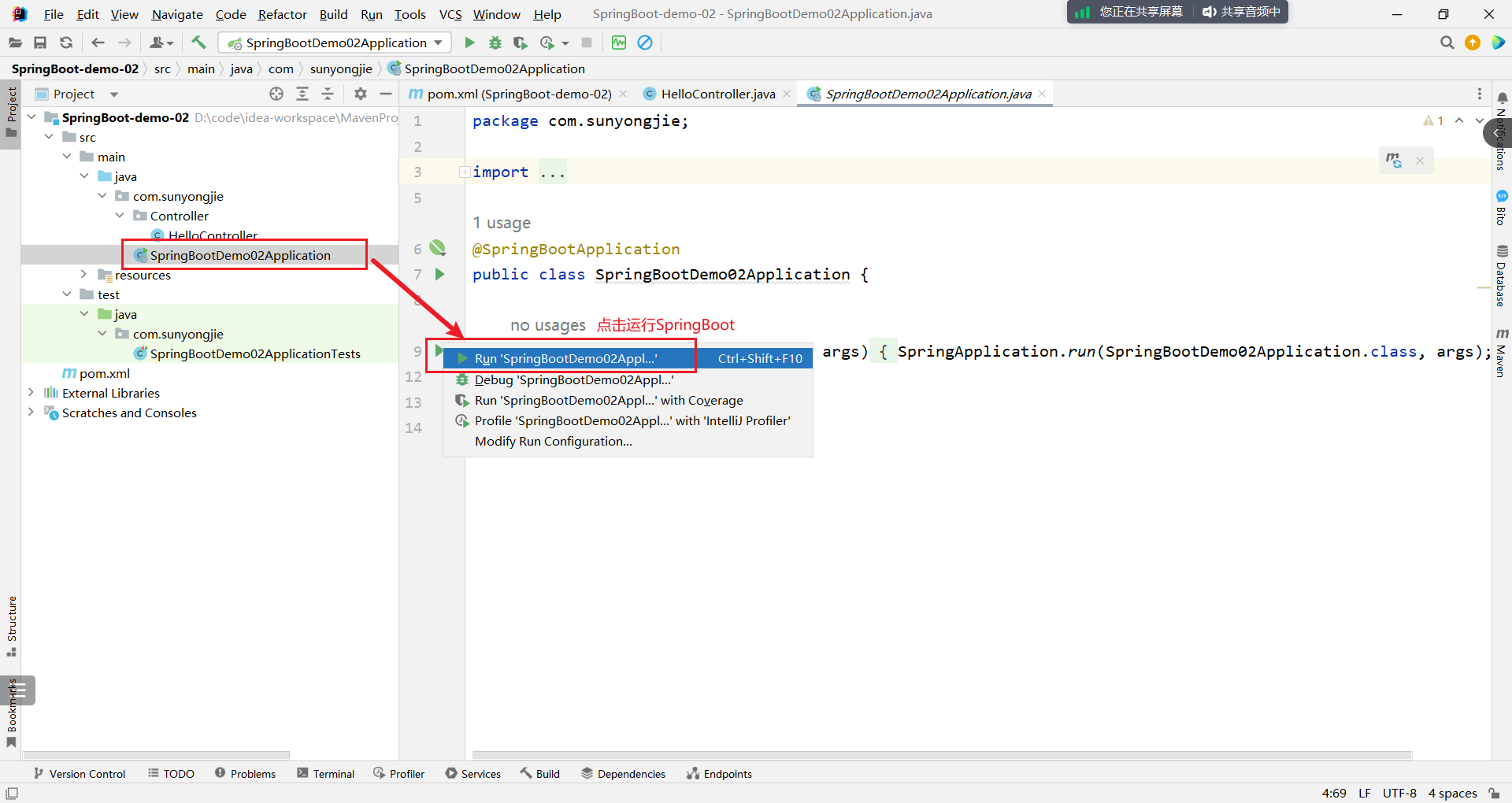Click the Save All toolbar icon
This screenshot has height=803, width=1512.
pos(40,43)
